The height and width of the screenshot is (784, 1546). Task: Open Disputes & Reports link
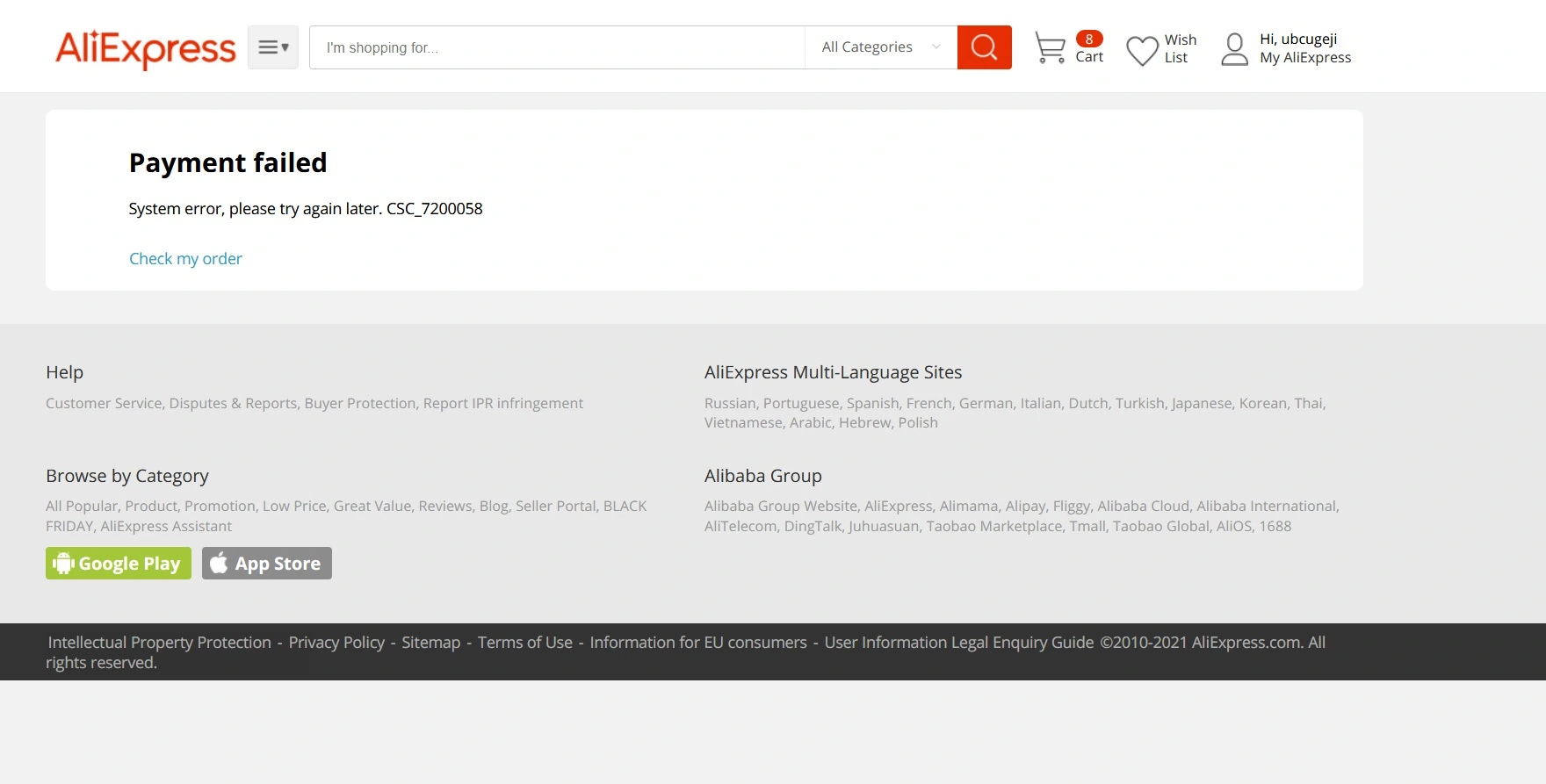click(x=233, y=403)
